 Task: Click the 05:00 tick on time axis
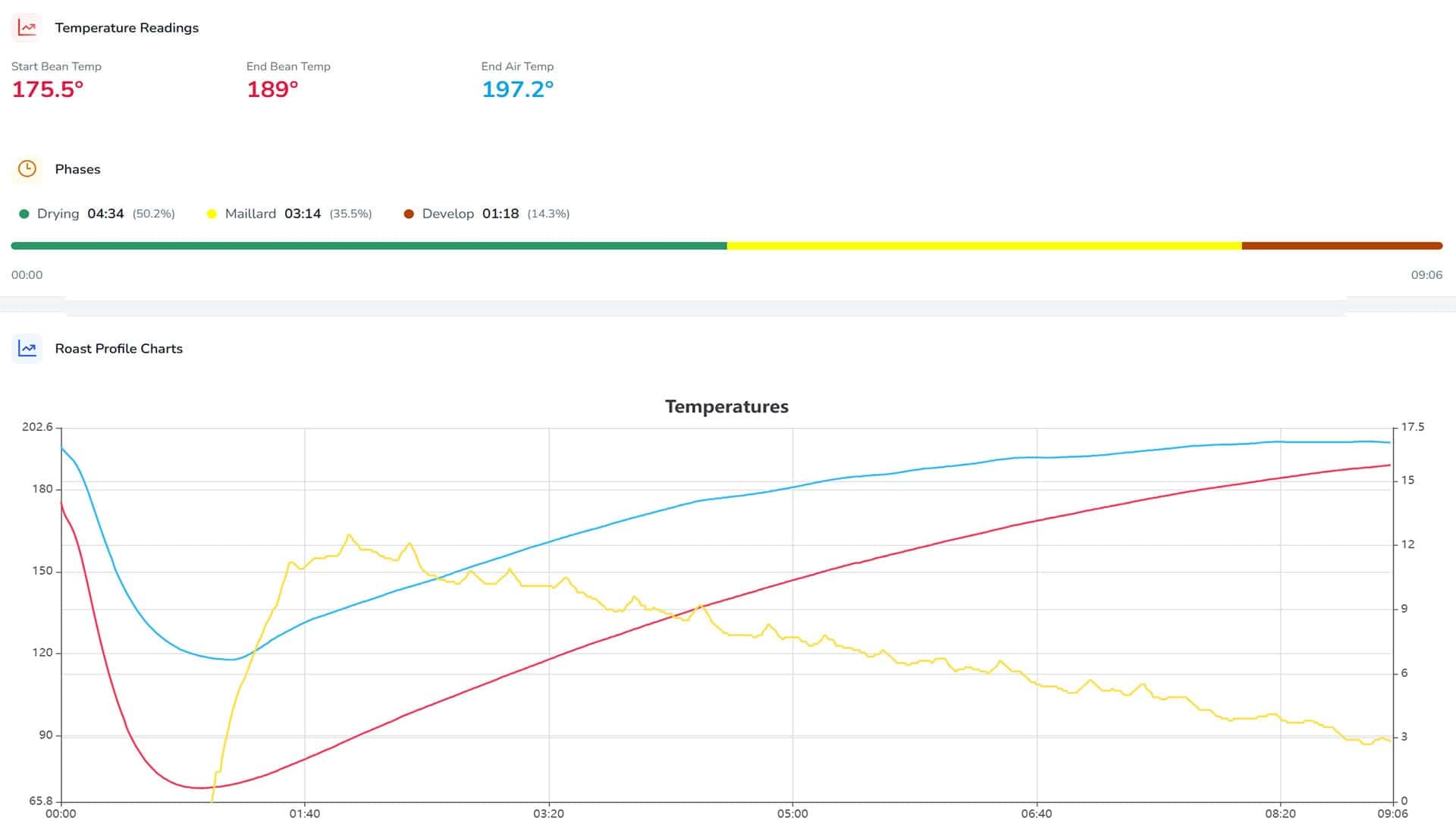[792, 813]
